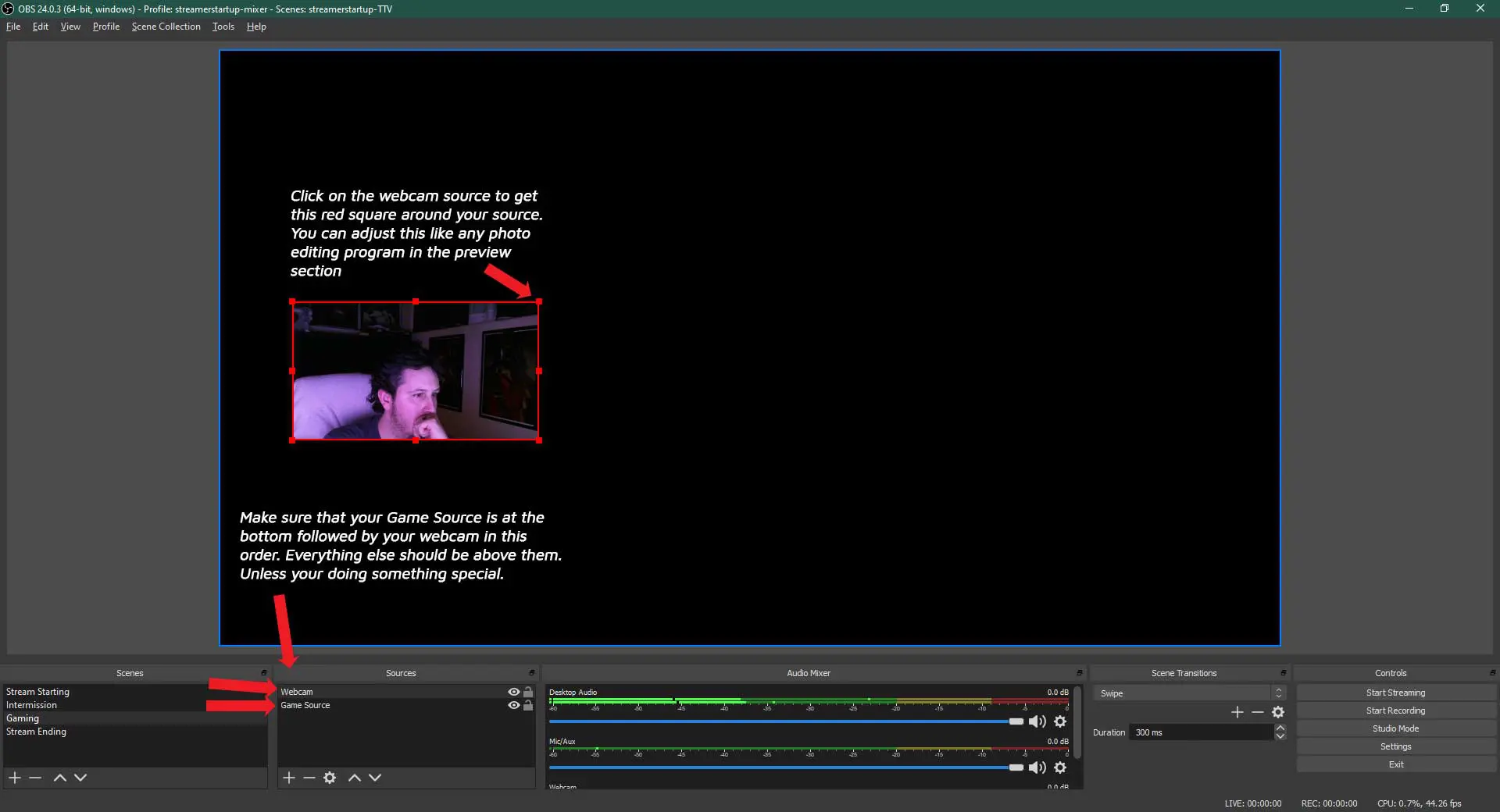The height and width of the screenshot is (812, 1500).
Task: Click the Exit button
Action: [1395, 764]
